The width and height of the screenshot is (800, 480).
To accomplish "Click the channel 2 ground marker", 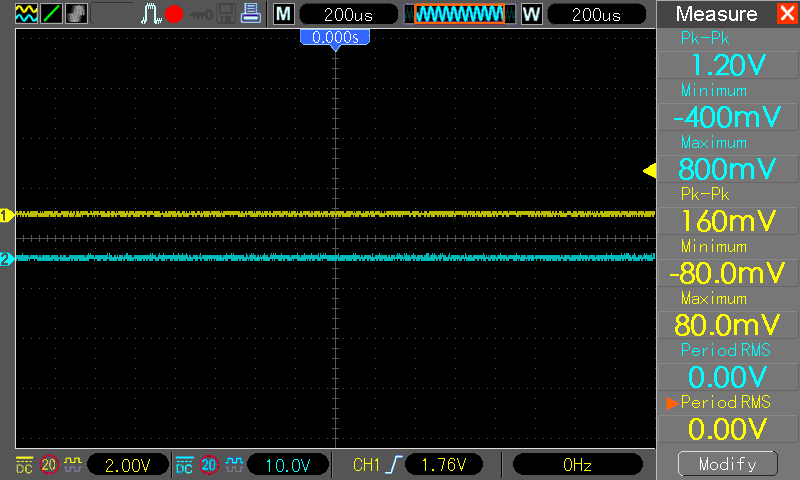I will 7,259.
